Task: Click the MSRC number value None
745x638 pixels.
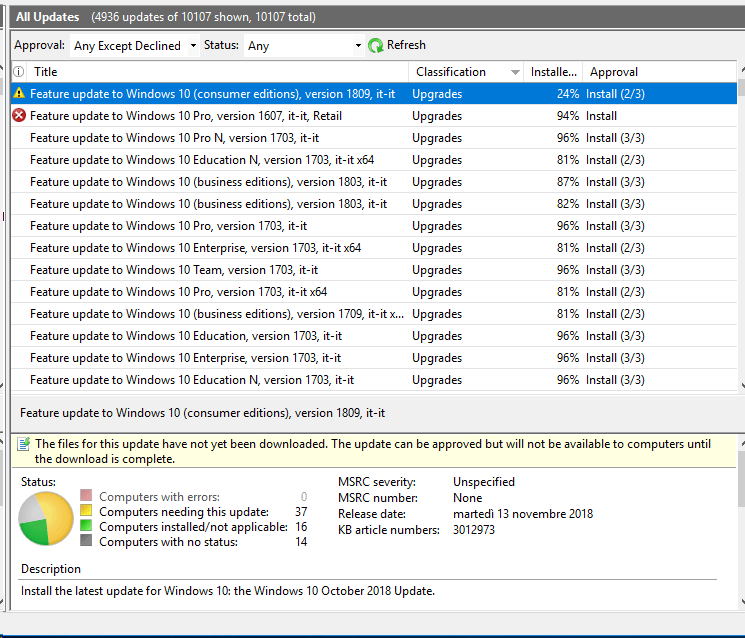Action: tap(468, 498)
